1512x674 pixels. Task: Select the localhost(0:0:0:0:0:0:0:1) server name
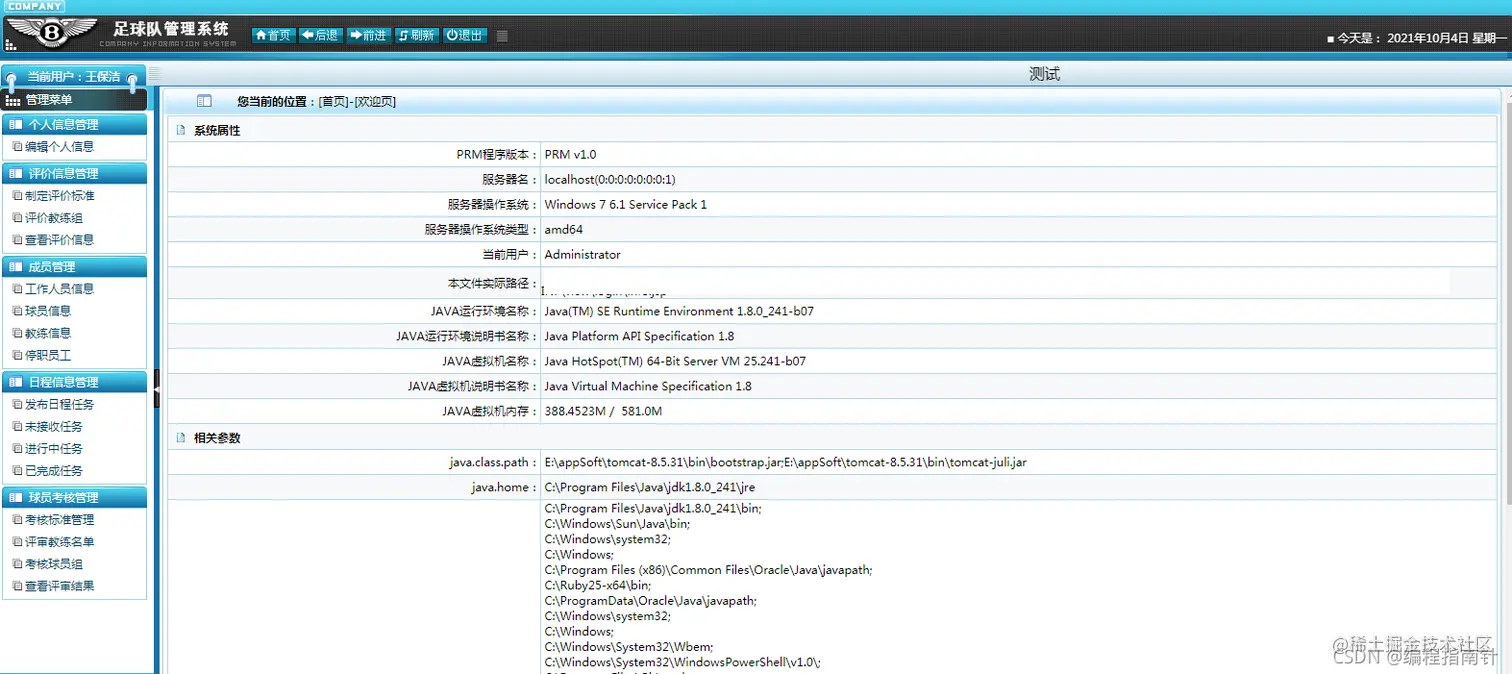610,180
